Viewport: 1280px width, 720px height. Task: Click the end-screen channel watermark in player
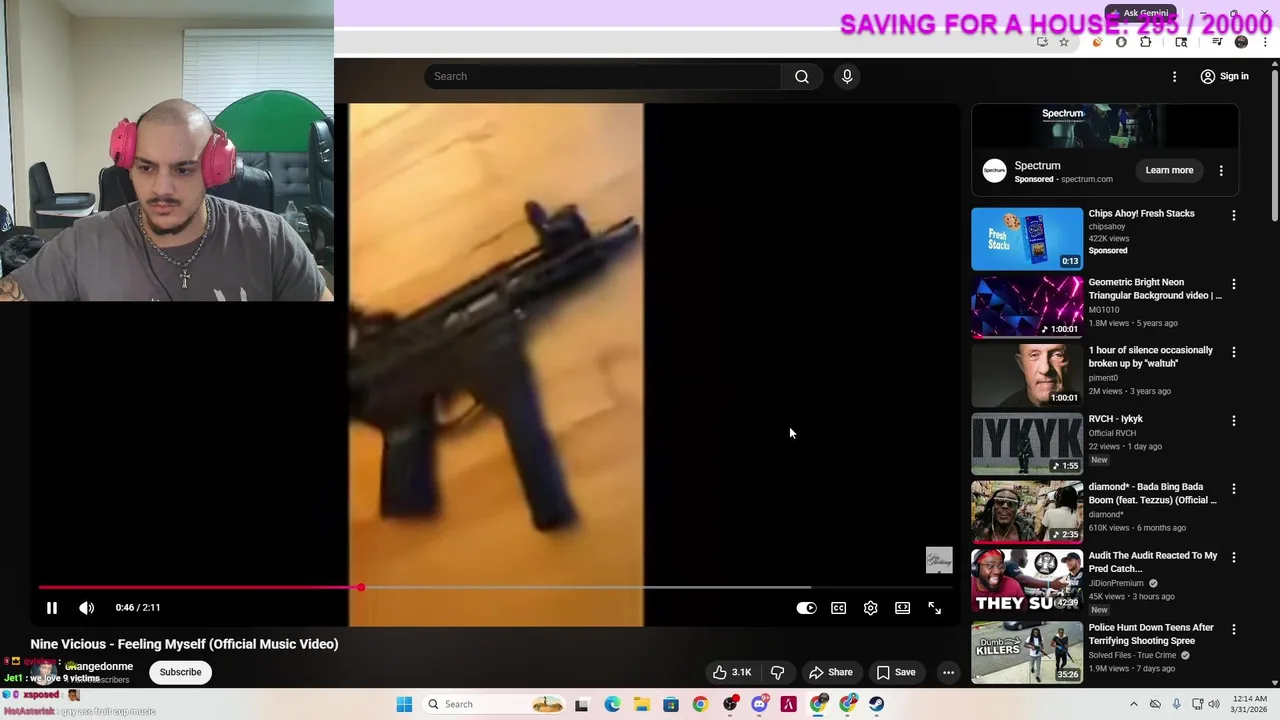click(x=939, y=560)
